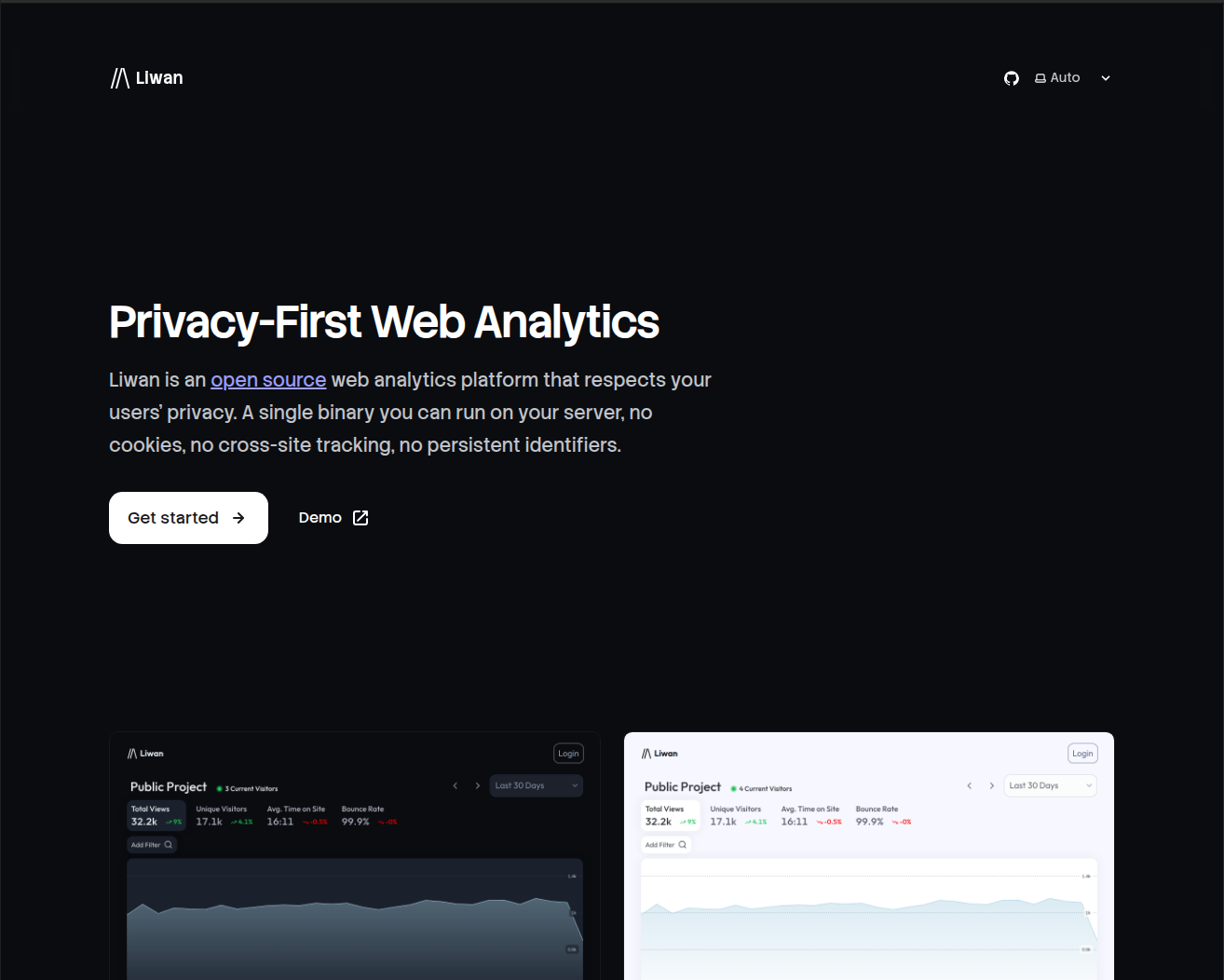The height and width of the screenshot is (980, 1224).
Task: Select Total Views metric in light preview
Action: pyautogui.click(x=671, y=816)
